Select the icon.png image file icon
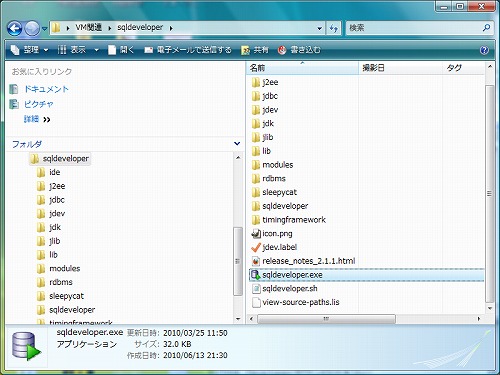 256,234
